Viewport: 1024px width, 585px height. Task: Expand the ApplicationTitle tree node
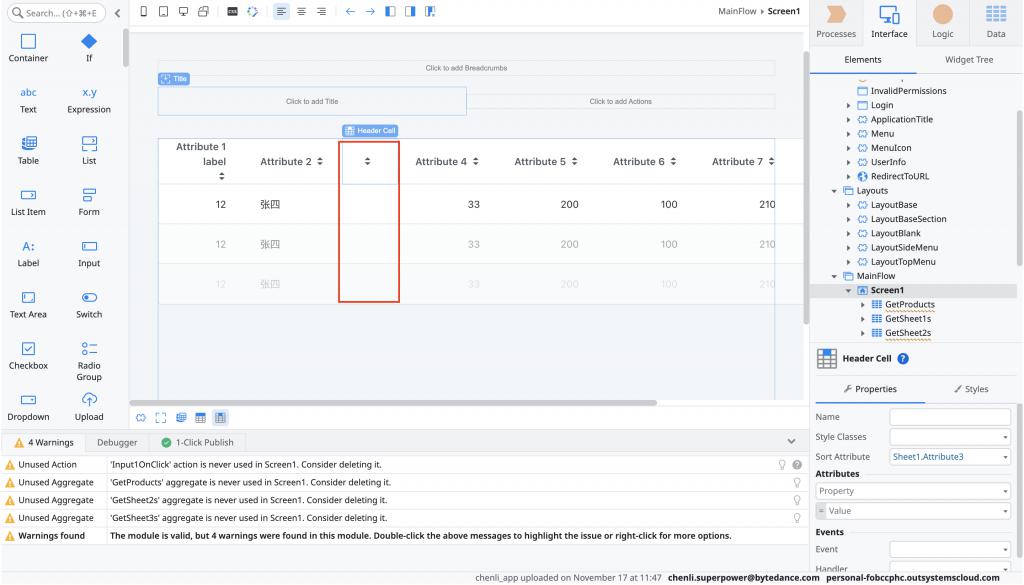pos(848,119)
